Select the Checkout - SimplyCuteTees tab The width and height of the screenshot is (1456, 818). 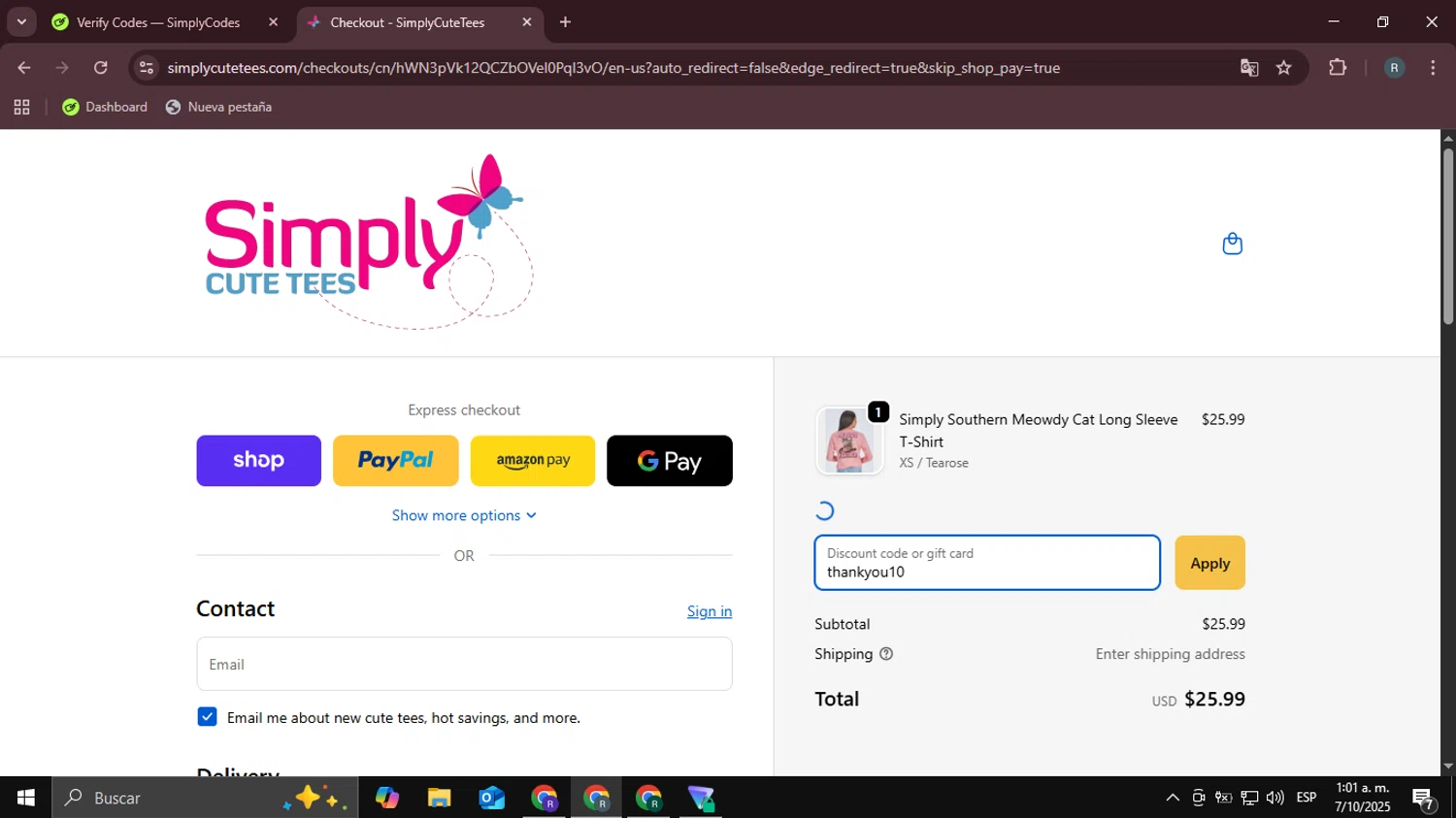click(417, 22)
